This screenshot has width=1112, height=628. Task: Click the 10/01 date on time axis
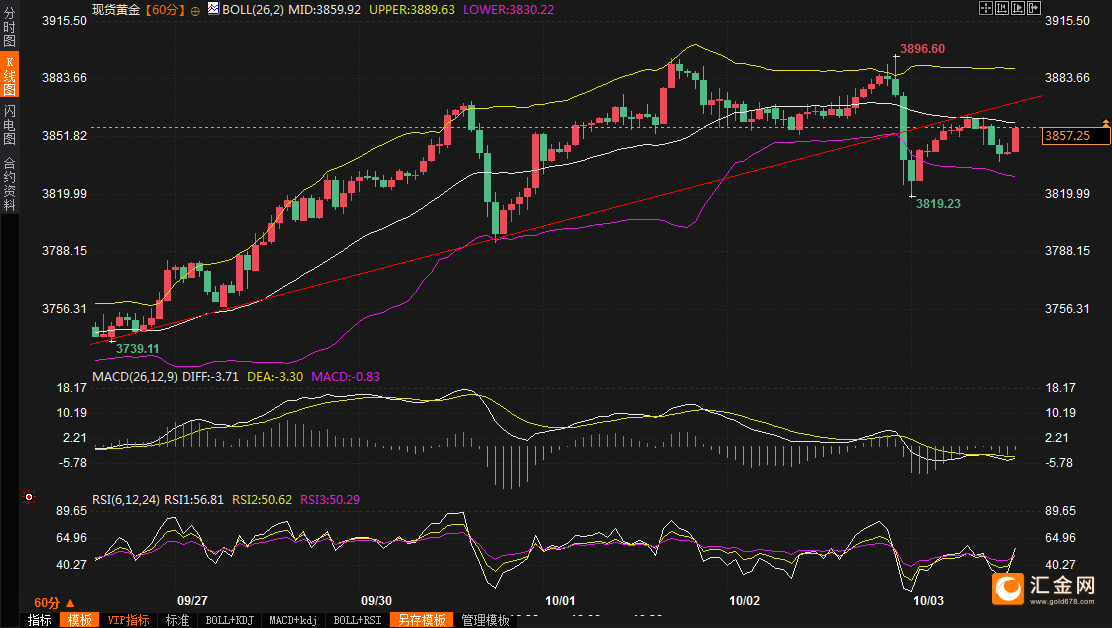tap(560, 600)
